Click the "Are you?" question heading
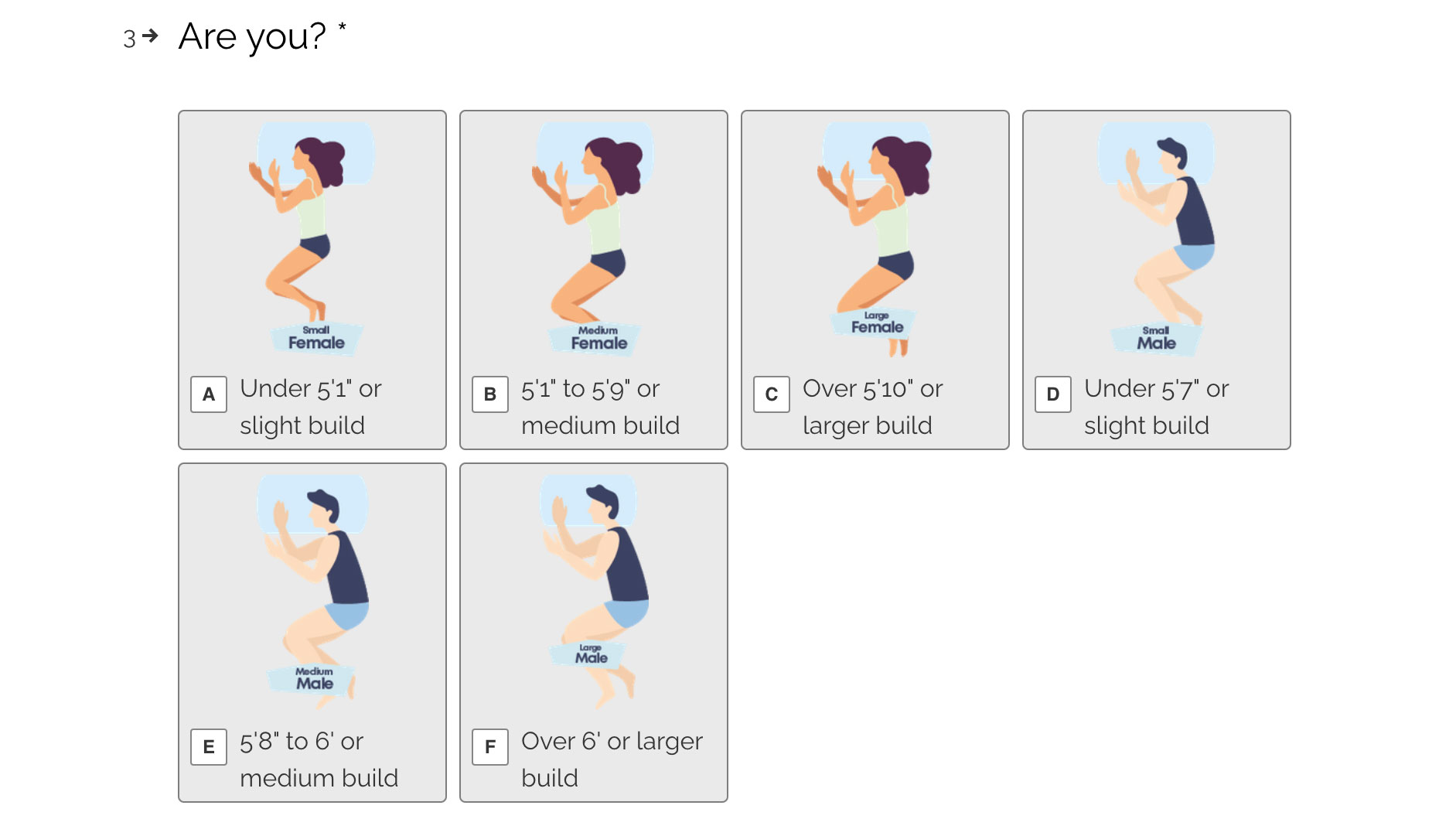The image size is (1456, 819). tap(252, 36)
